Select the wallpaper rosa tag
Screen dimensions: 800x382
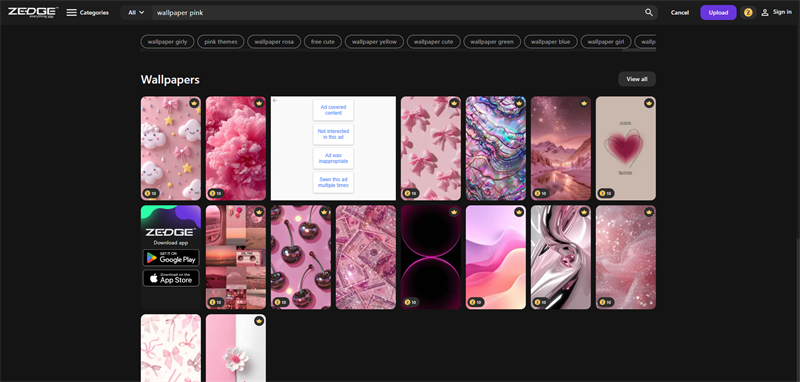(x=274, y=42)
